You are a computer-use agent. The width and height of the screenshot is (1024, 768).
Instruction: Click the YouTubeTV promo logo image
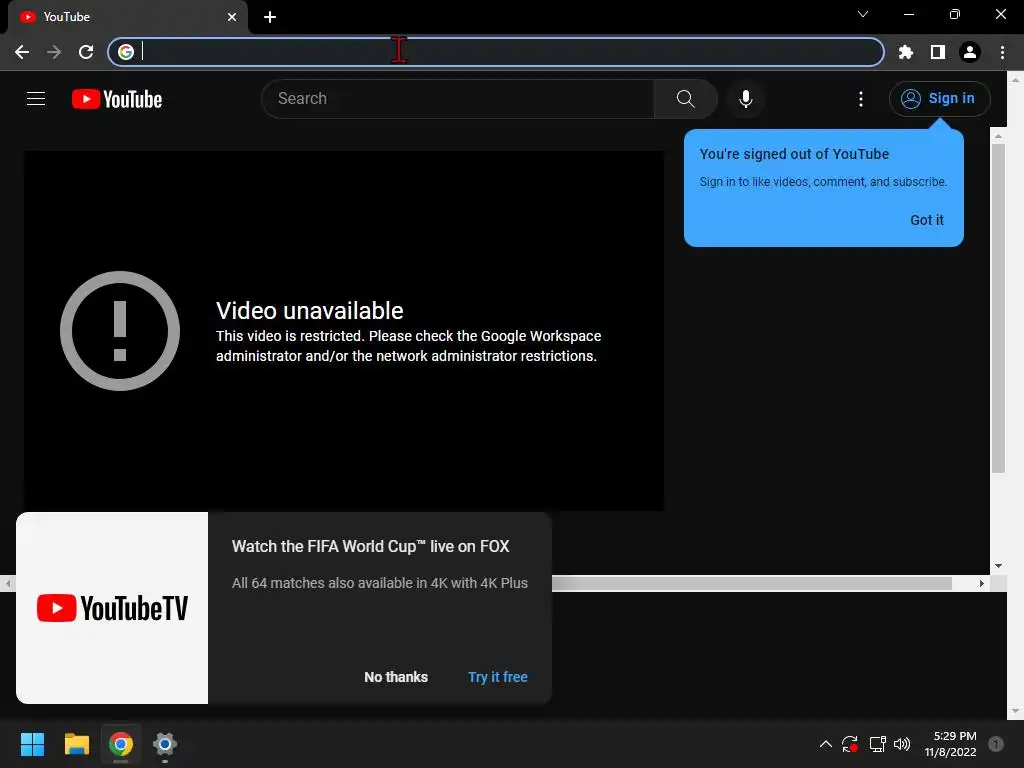[112, 608]
